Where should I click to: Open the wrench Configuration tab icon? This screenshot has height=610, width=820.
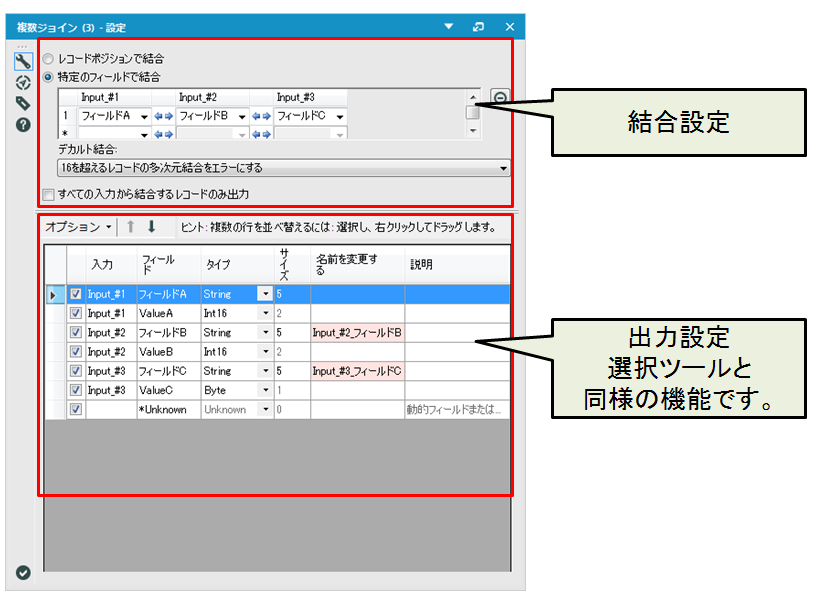tap(23, 61)
